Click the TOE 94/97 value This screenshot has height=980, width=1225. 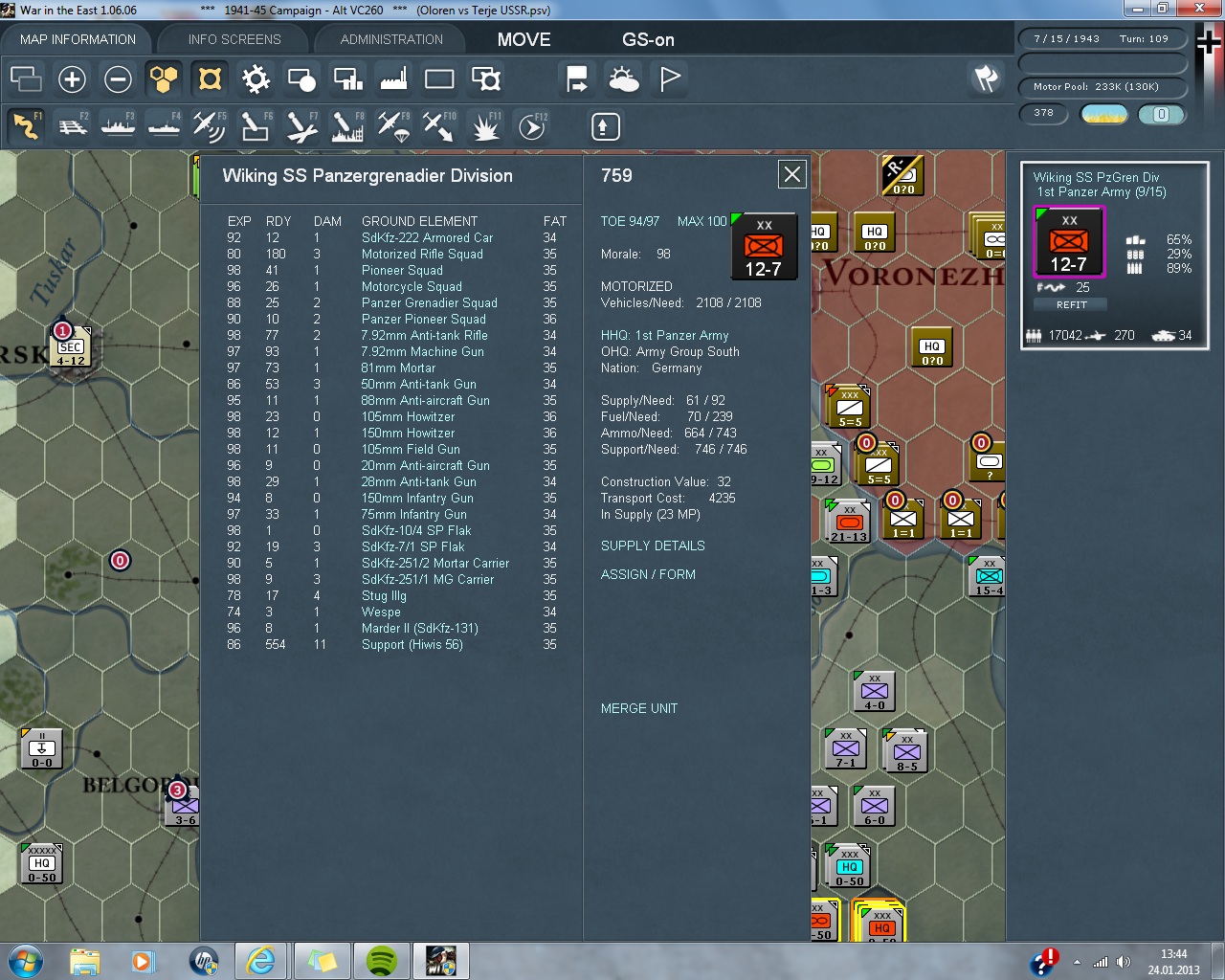point(630,221)
